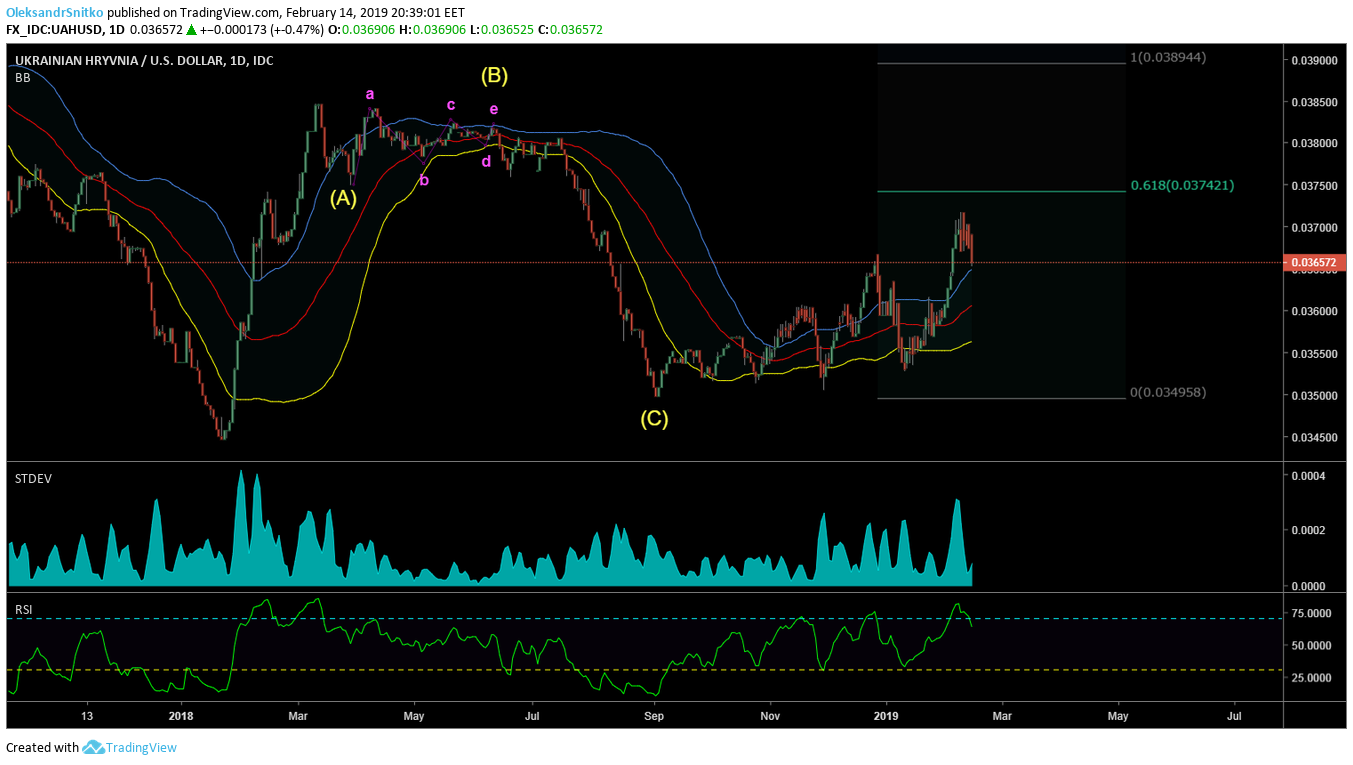Select the STDEV indicator label

pyautogui.click(x=33, y=479)
